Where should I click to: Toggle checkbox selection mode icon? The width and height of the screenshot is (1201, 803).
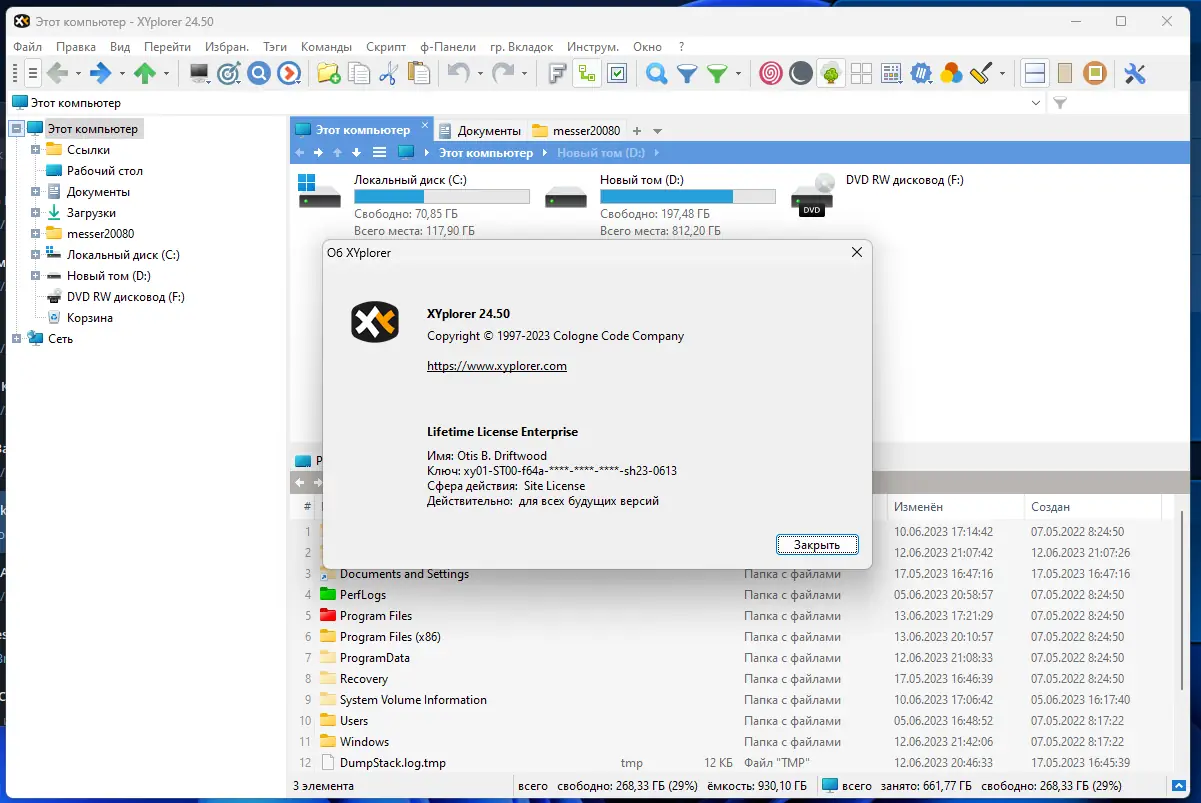click(618, 73)
